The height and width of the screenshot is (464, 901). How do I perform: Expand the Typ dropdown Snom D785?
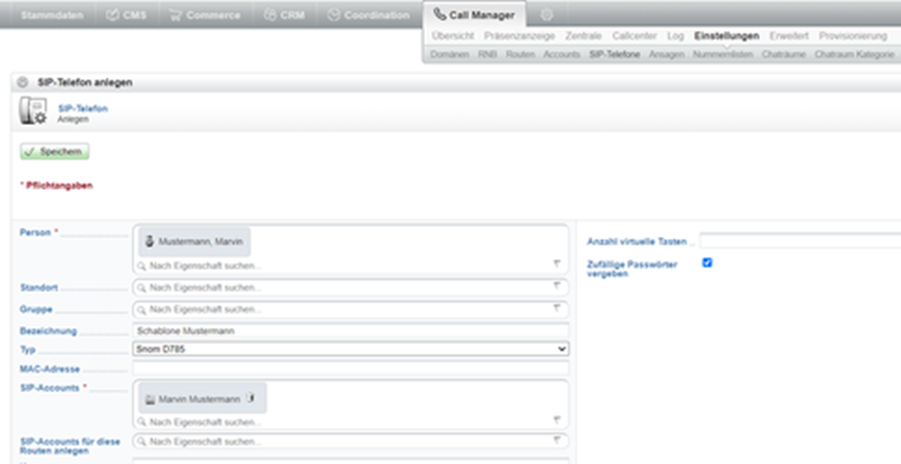click(351, 349)
